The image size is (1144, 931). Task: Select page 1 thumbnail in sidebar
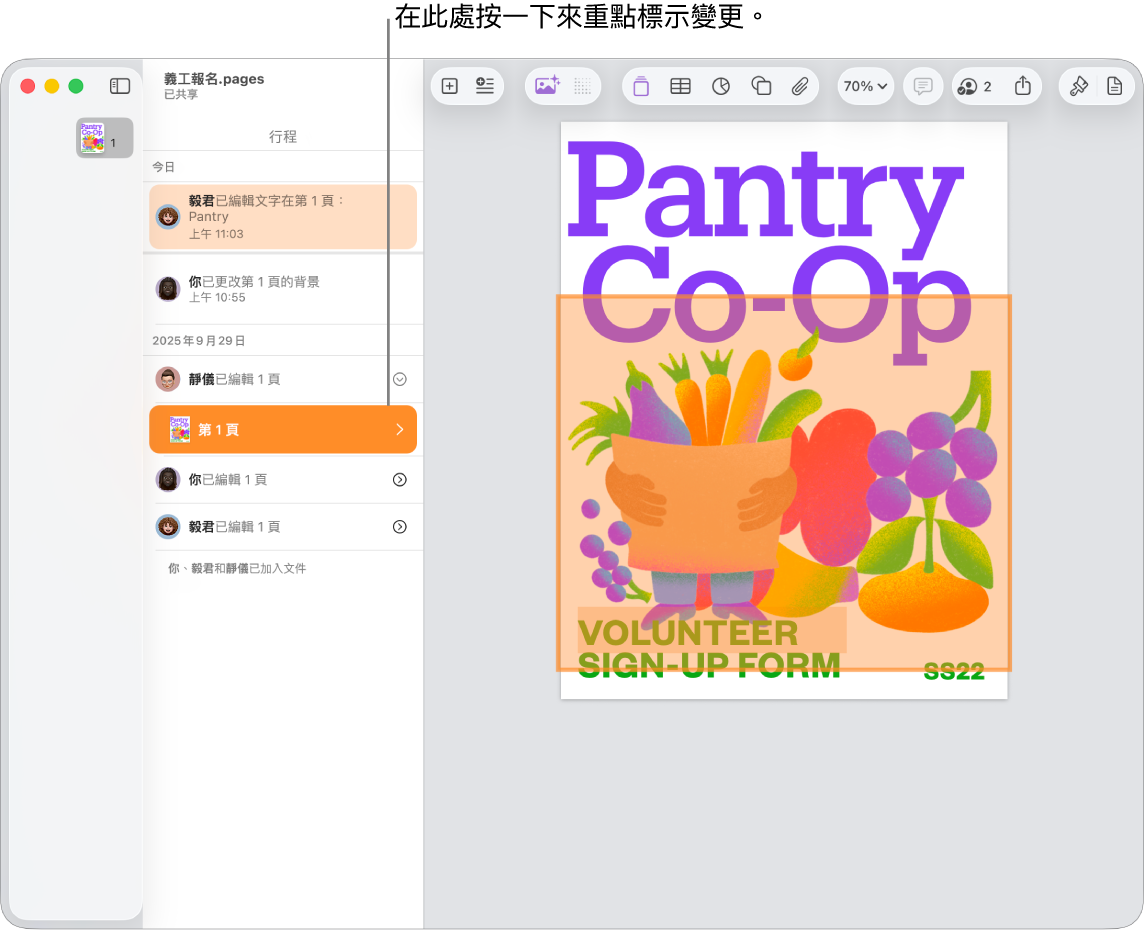pos(104,138)
